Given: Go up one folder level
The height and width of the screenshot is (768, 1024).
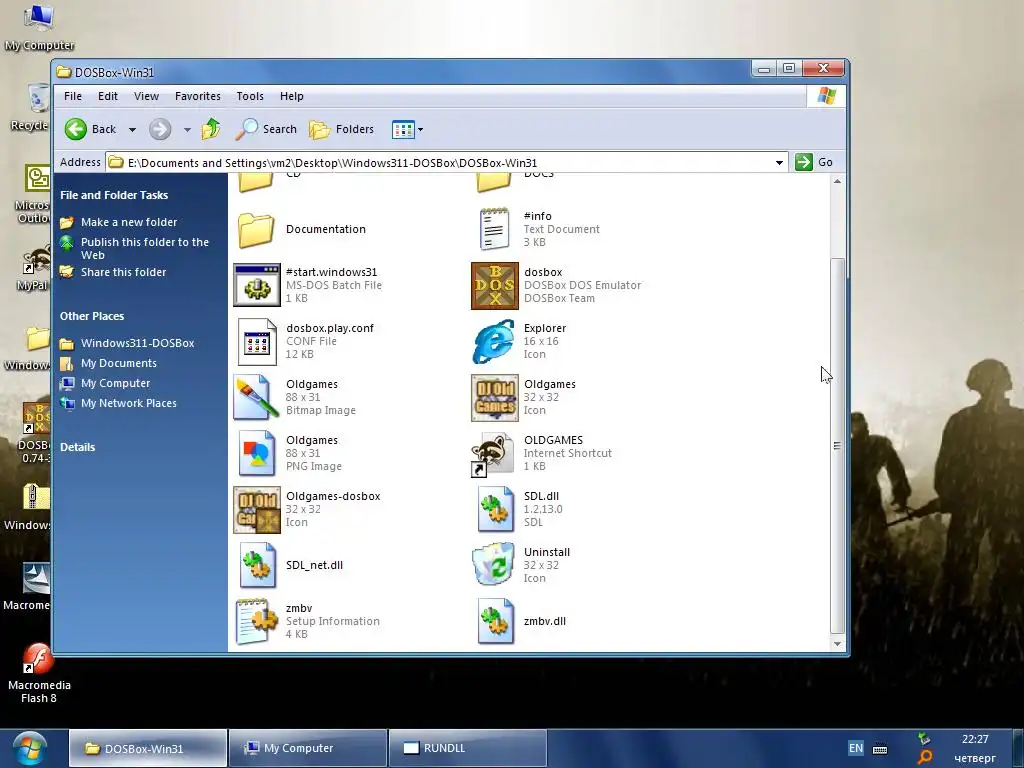Looking at the screenshot, I should (x=211, y=129).
